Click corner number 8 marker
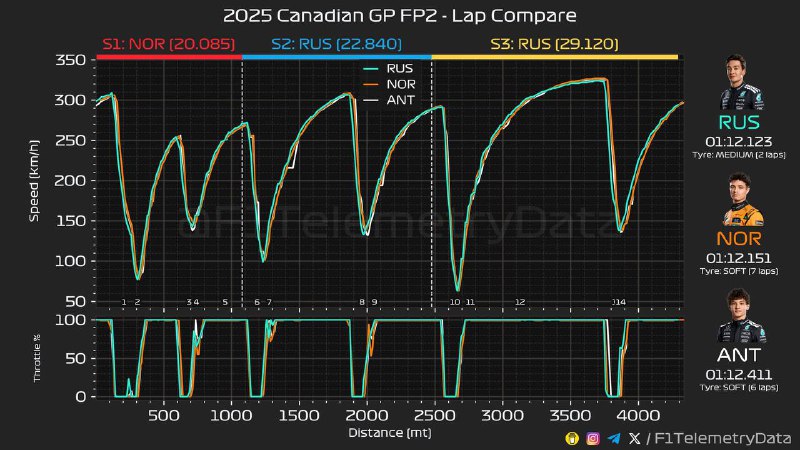Screen dimensions: 800x450 pos(362,302)
